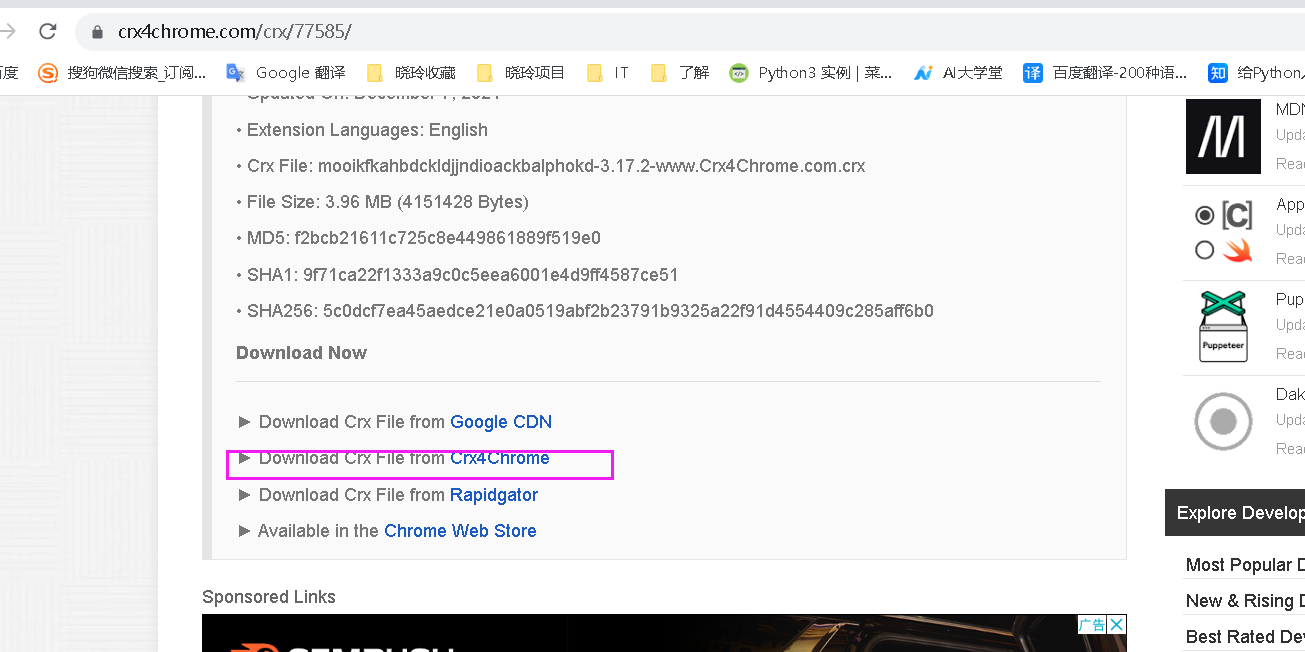
Task: Follow the Google CDN download link
Action: [x=501, y=422]
